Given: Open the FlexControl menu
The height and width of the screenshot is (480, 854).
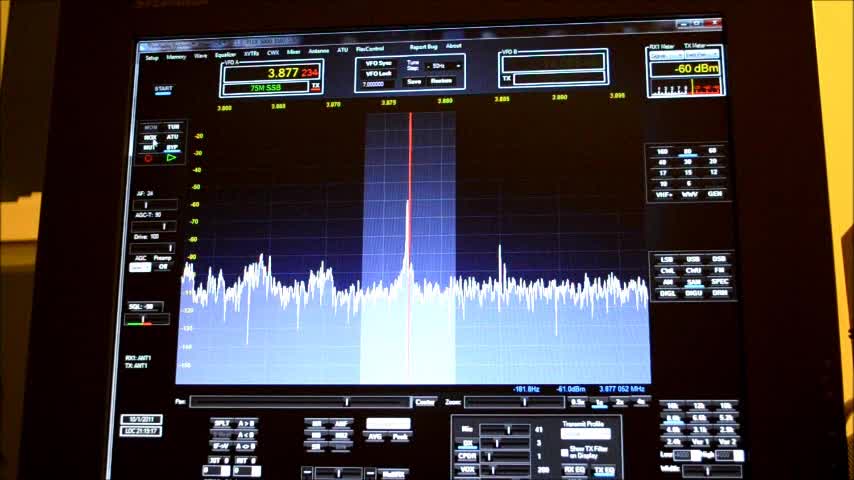Looking at the screenshot, I should pos(370,49).
